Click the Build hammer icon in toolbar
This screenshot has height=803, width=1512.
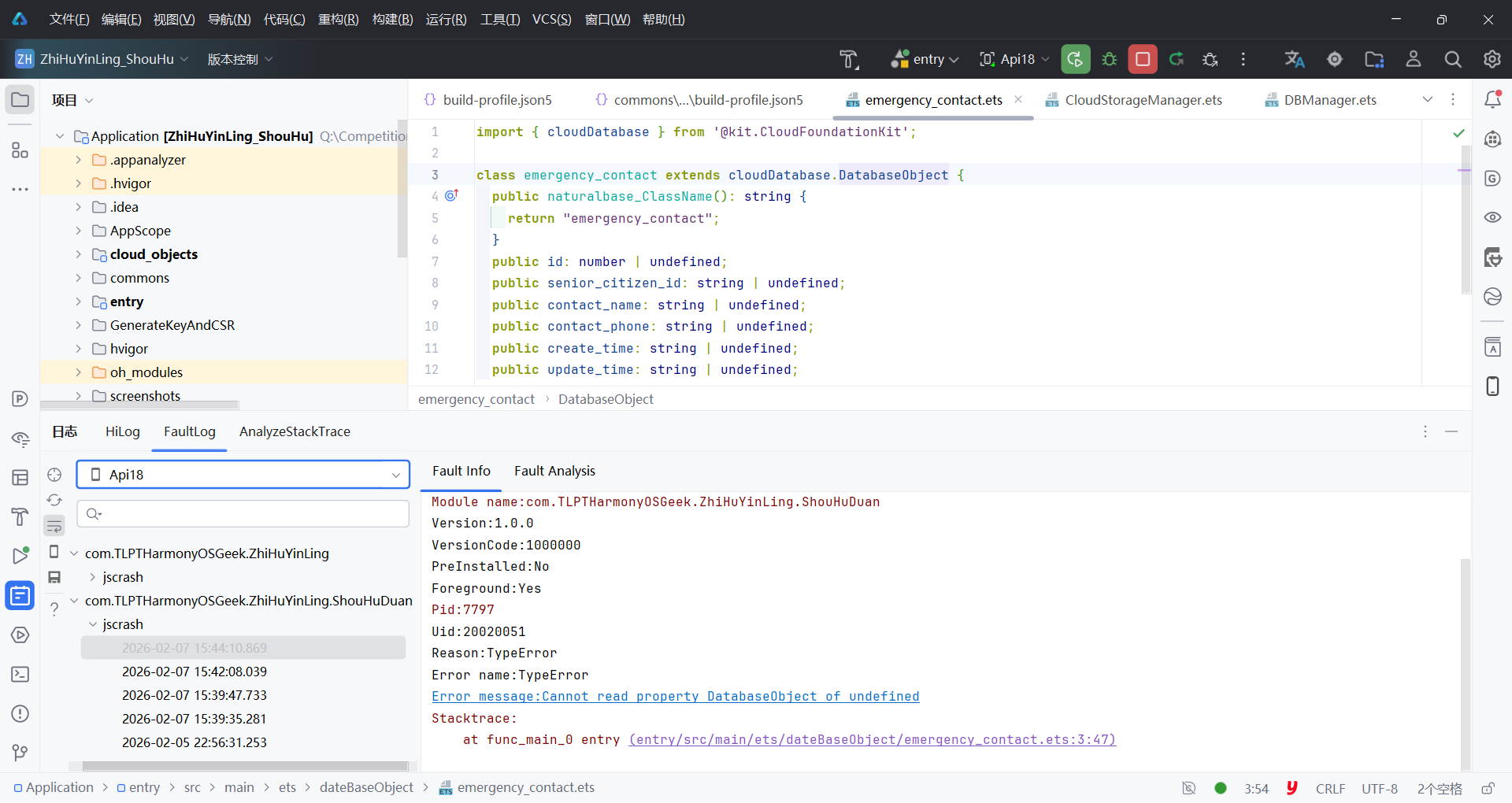(x=848, y=59)
